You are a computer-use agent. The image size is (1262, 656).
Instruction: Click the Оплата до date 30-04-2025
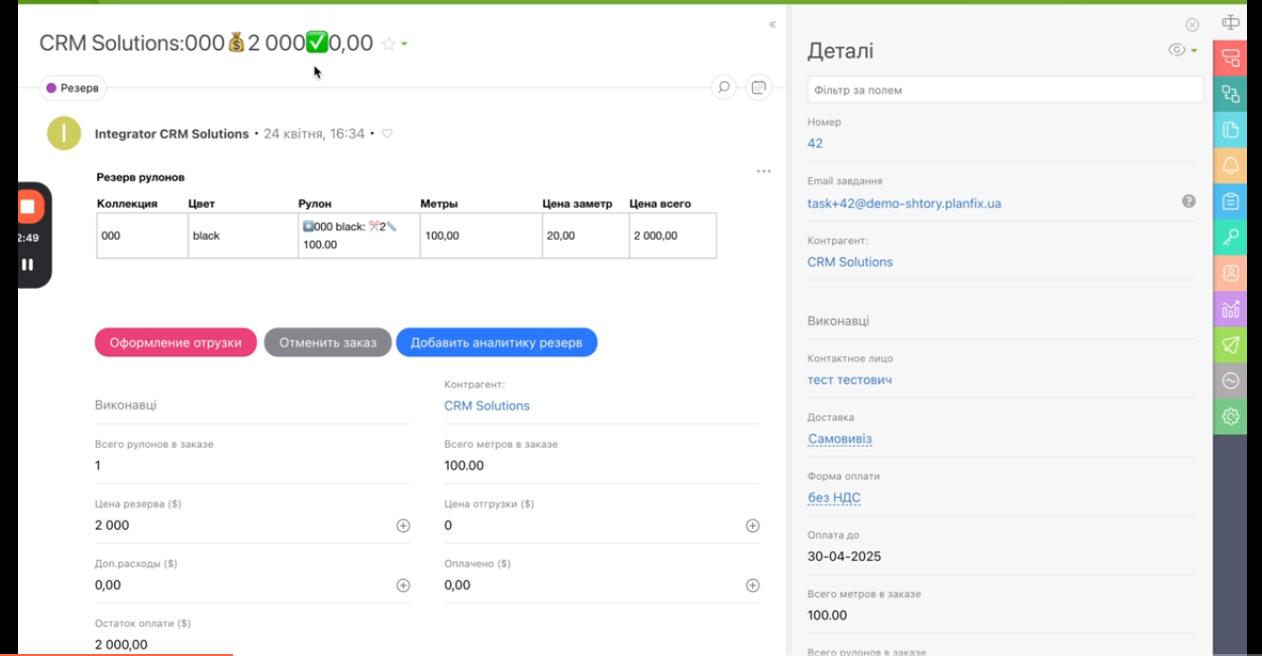click(845, 557)
